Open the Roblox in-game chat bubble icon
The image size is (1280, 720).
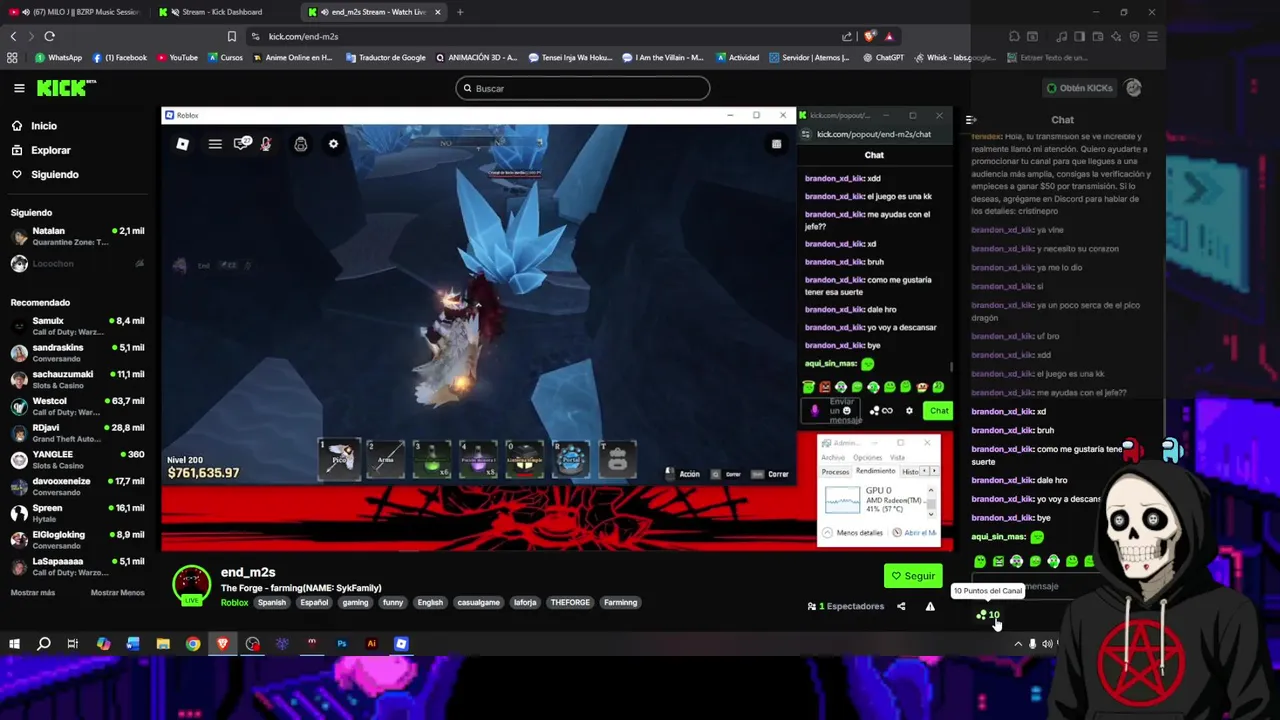[241, 144]
